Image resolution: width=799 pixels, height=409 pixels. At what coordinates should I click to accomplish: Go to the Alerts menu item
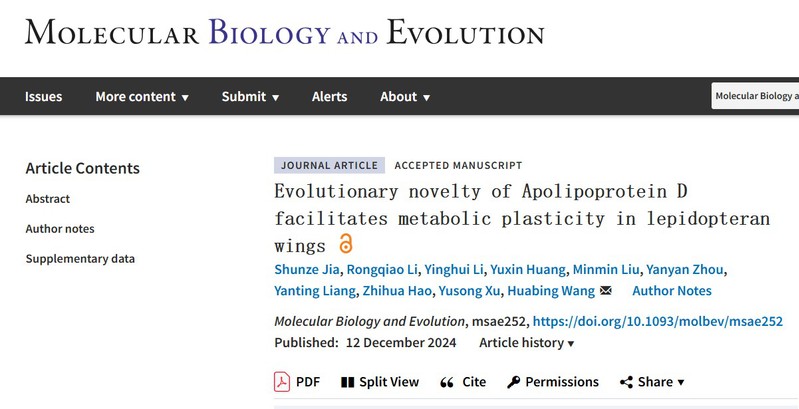coord(329,97)
